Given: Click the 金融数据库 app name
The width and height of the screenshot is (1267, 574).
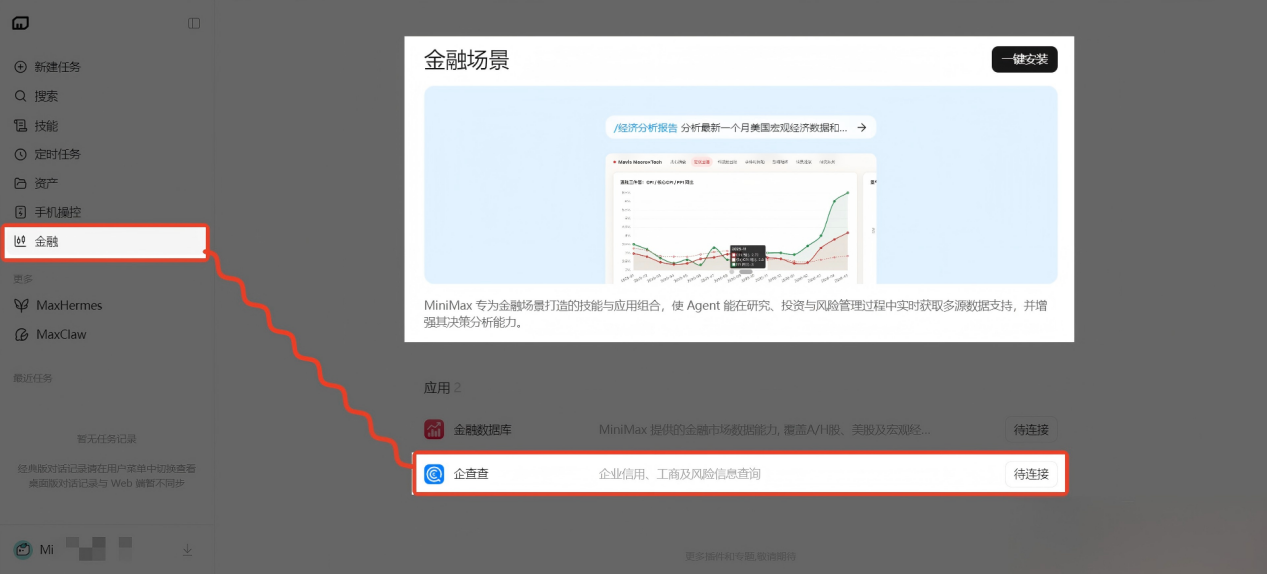Looking at the screenshot, I should click(483, 430).
